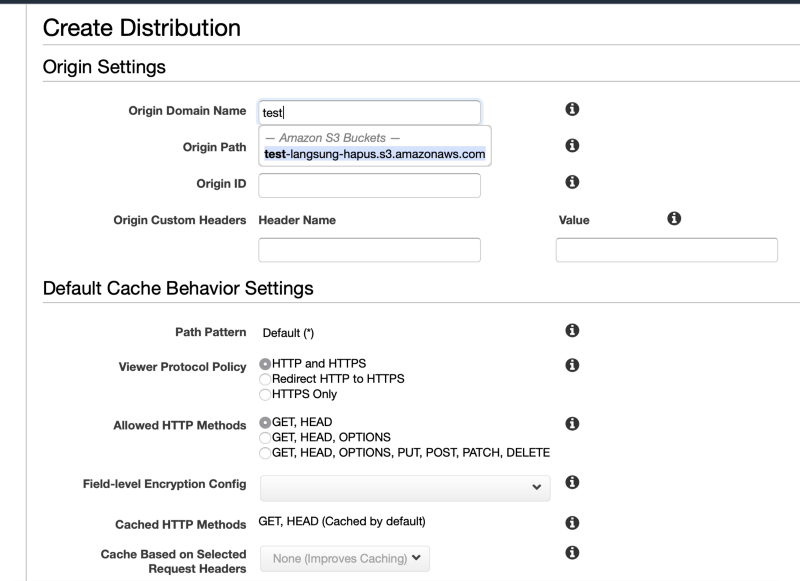Show help for the Origin ID field

(572, 182)
